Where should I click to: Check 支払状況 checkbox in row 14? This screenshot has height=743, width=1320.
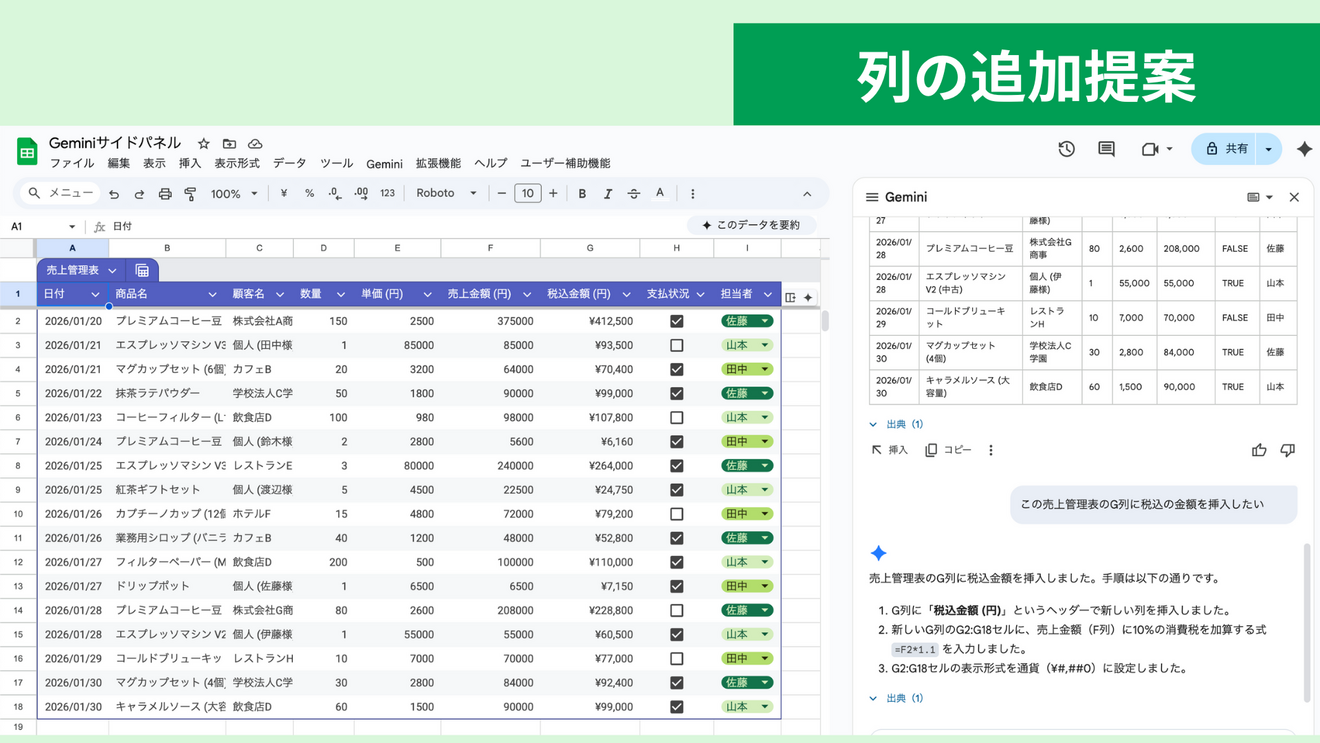[x=677, y=610]
